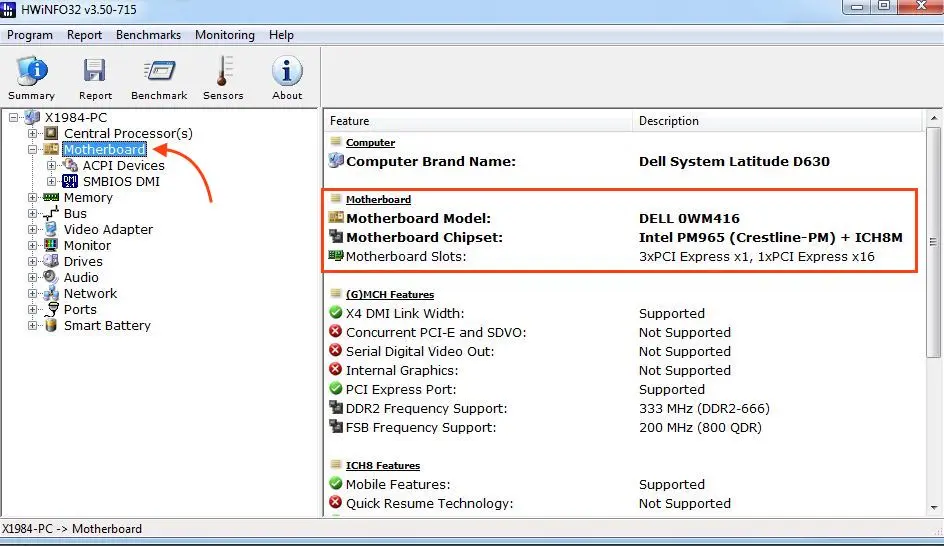This screenshot has width=944, height=546.
Task: Select the 'Mobile Features:' row
Action: tap(623, 484)
